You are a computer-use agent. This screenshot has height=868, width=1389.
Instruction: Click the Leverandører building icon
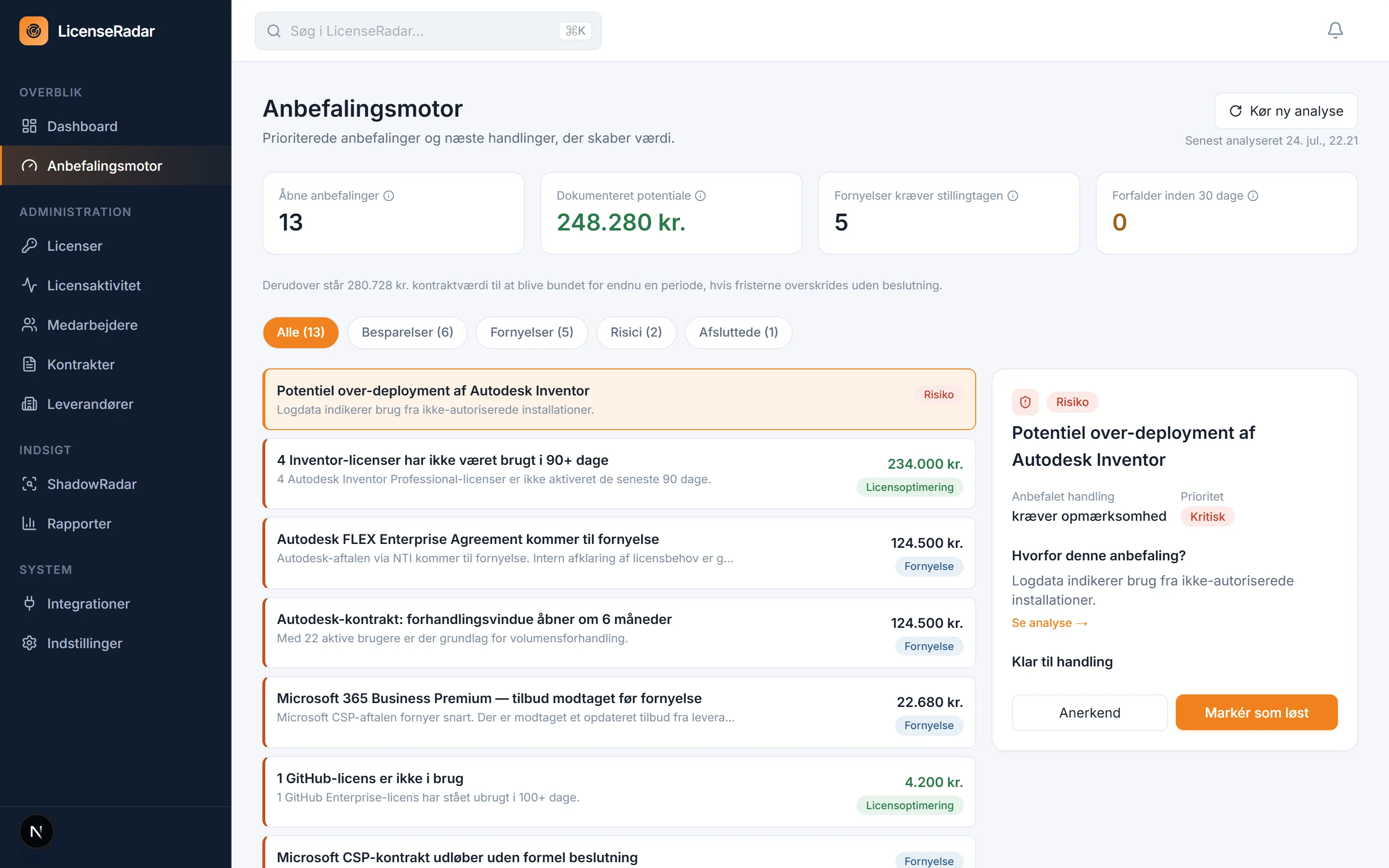coord(29,404)
